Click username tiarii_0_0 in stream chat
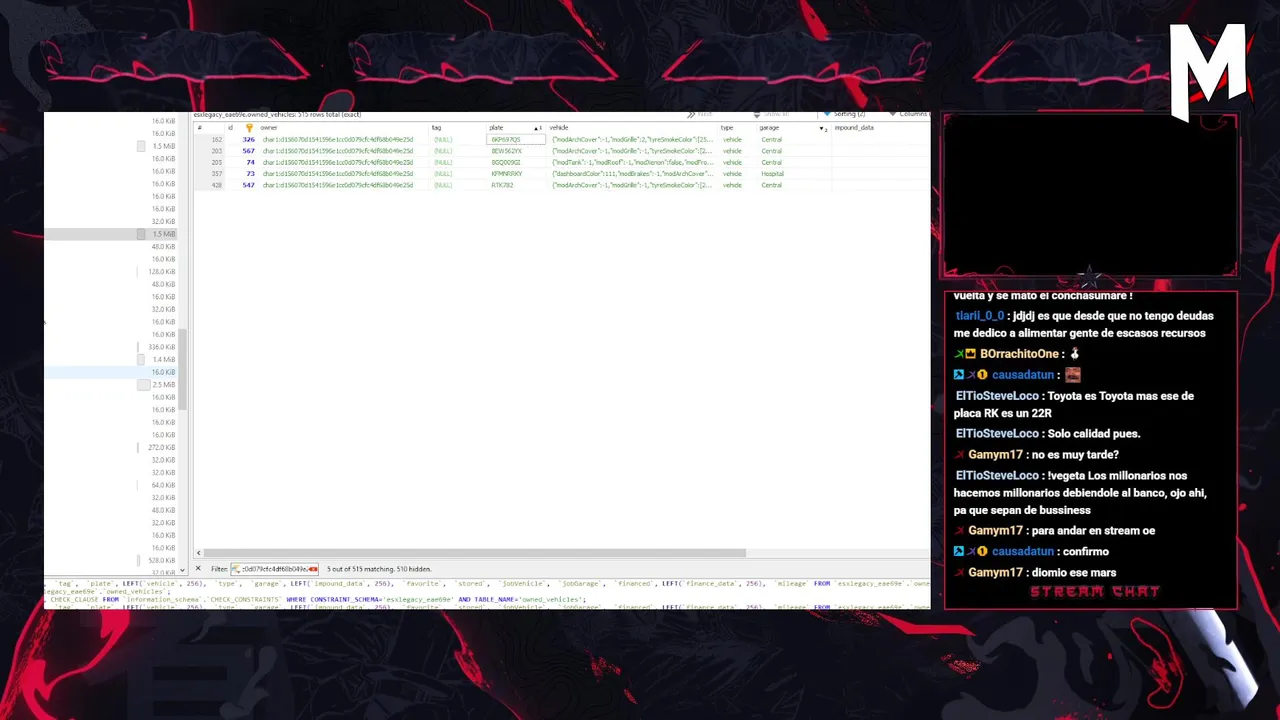Image resolution: width=1280 pixels, height=720 pixels. (x=979, y=316)
